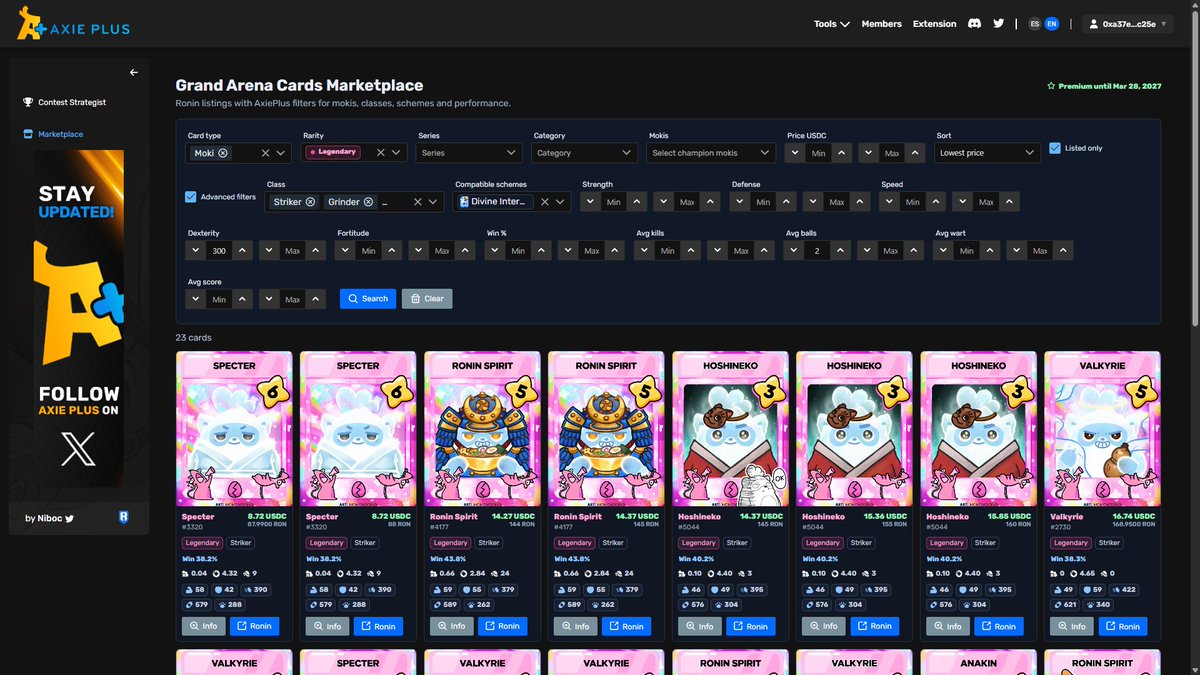Screen dimensions: 1200x675
Task: Uncheck the Listed only checkbox
Action: coord(1056,148)
